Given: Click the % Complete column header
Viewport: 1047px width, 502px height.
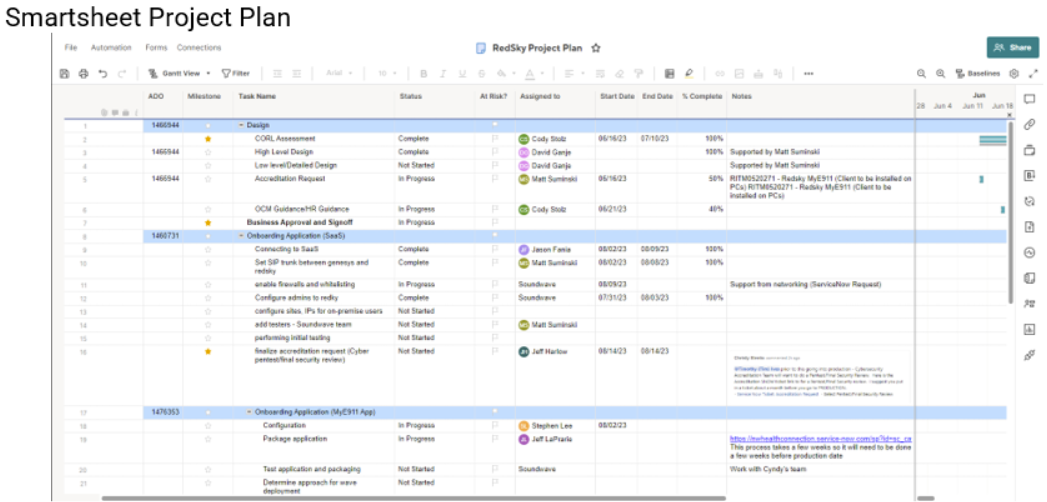Looking at the screenshot, I should (x=701, y=97).
